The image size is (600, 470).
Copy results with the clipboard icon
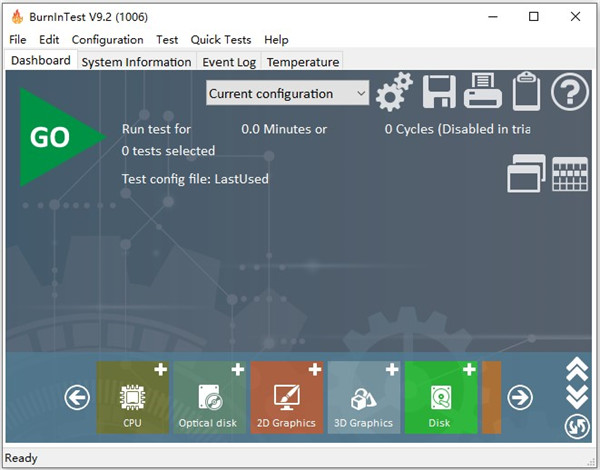click(x=527, y=91)
